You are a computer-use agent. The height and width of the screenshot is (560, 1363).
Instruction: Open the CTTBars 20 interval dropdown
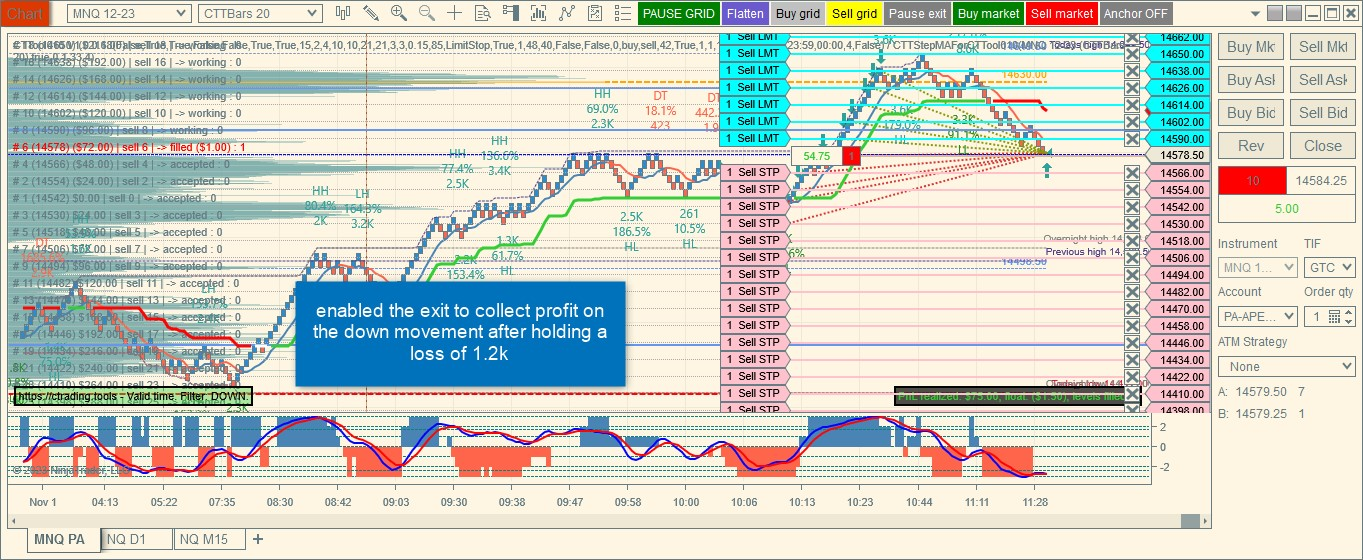point(259,14)
